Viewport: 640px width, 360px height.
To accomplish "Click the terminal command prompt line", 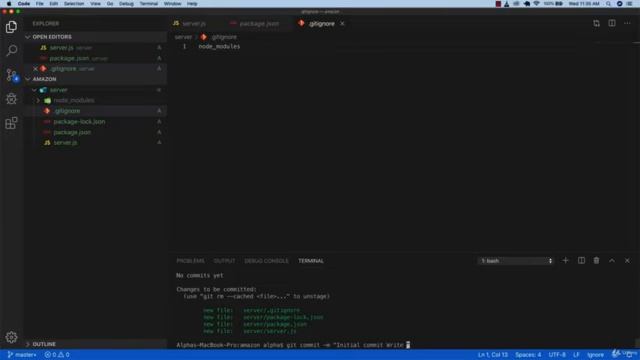I will pyautogui.click(x=293, y=345).
